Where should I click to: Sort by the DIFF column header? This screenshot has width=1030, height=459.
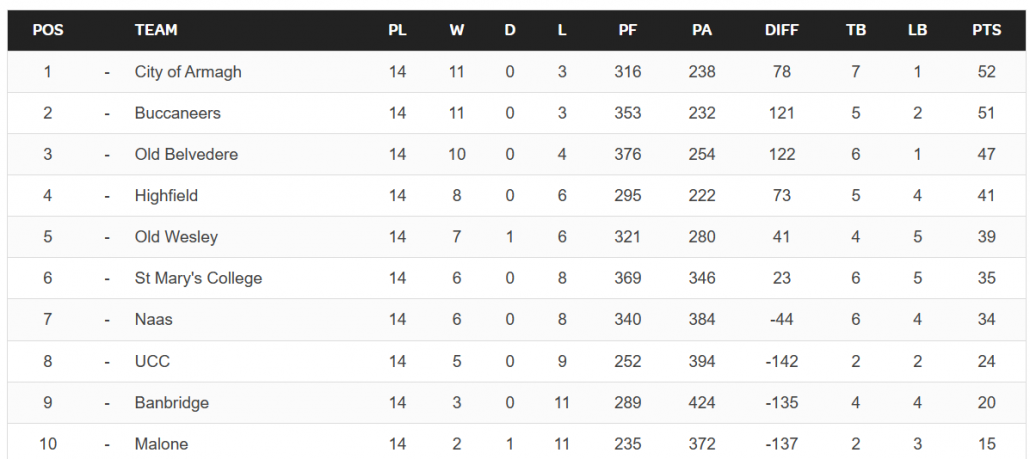point(782,30)
